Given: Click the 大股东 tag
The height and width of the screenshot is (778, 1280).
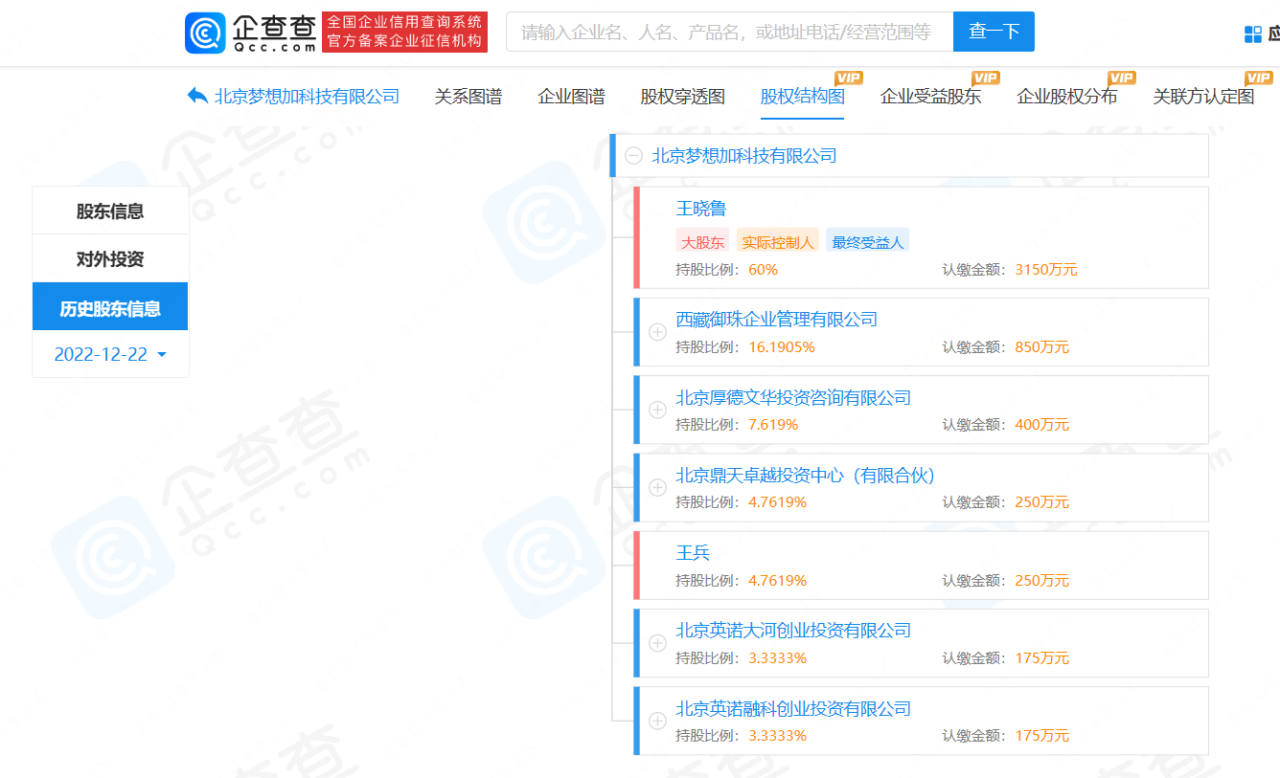Looking at the screenshot, I should [703, 242].
